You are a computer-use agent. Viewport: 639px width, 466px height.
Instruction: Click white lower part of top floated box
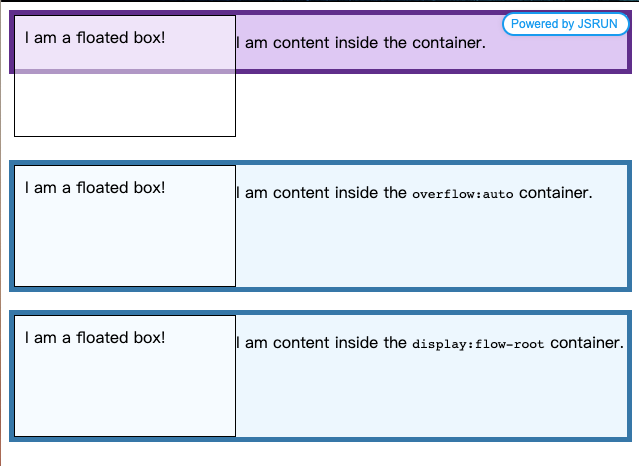(x=124, y=105)
